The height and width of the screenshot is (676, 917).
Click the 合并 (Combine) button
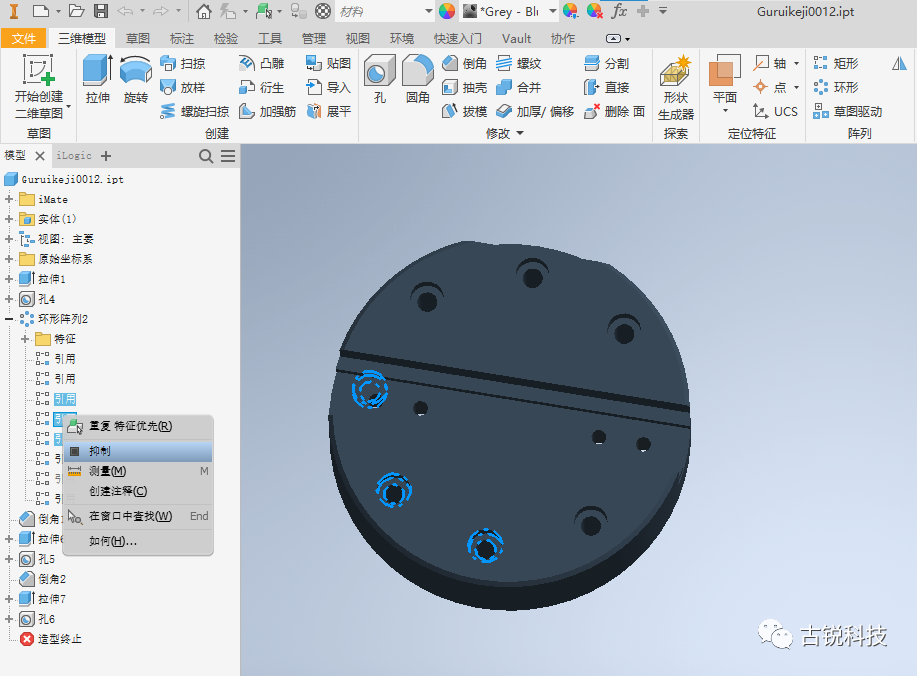coord(519,88)
